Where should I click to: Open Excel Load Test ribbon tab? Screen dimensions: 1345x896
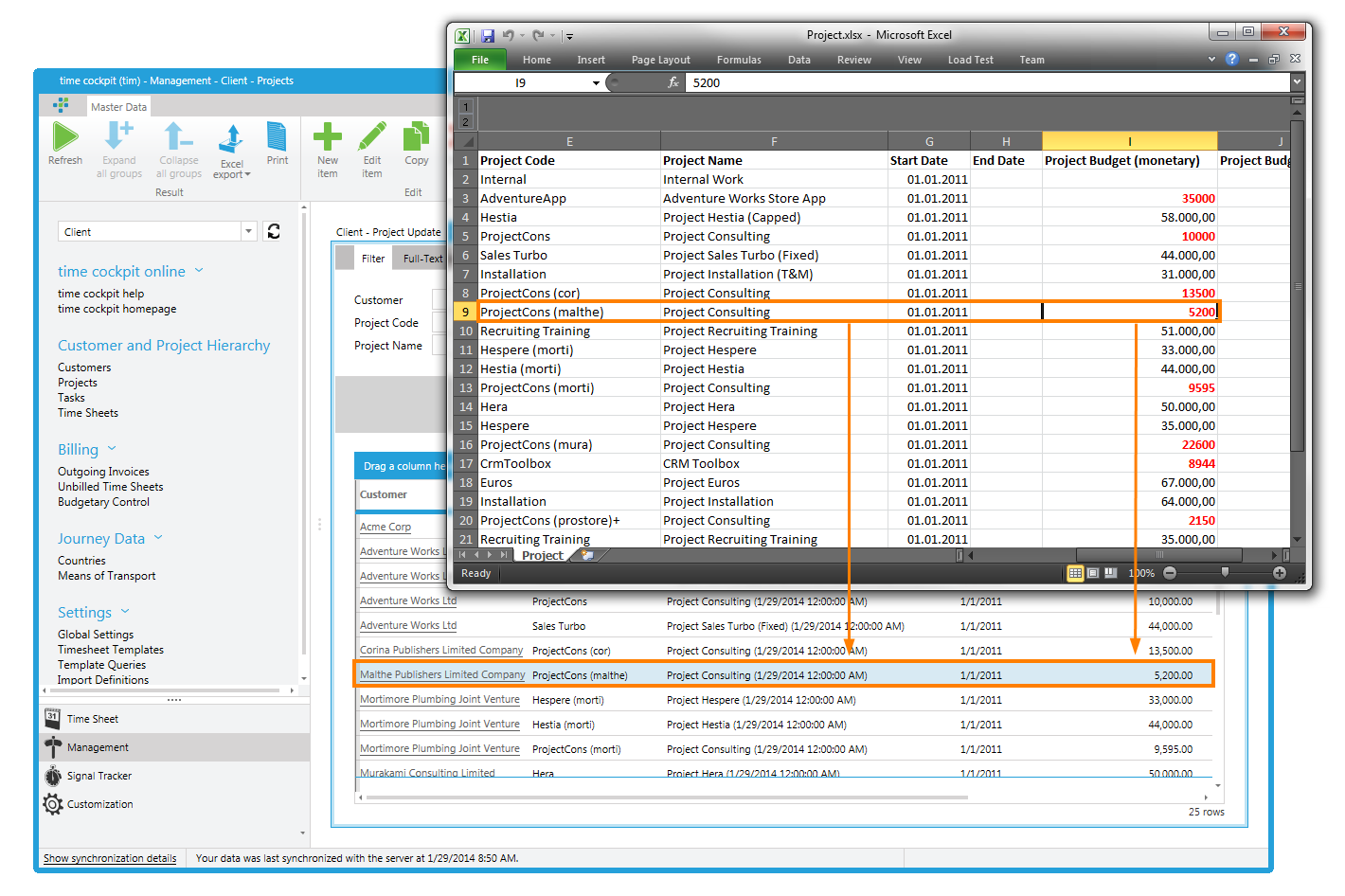pyautogui.click(x=971, y=60)
